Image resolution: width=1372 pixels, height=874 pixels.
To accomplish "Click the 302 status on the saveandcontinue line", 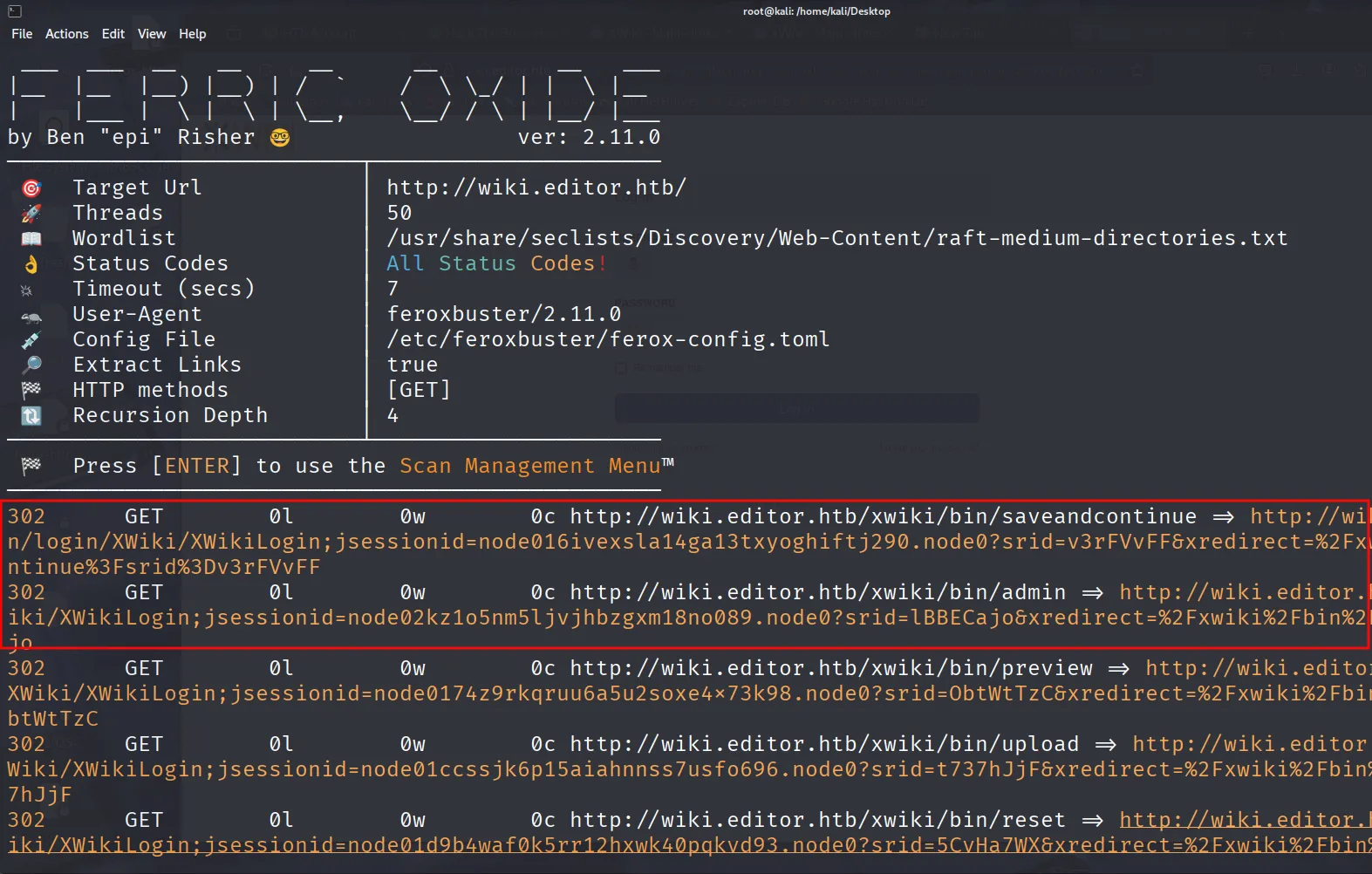I will coord(26,516).
